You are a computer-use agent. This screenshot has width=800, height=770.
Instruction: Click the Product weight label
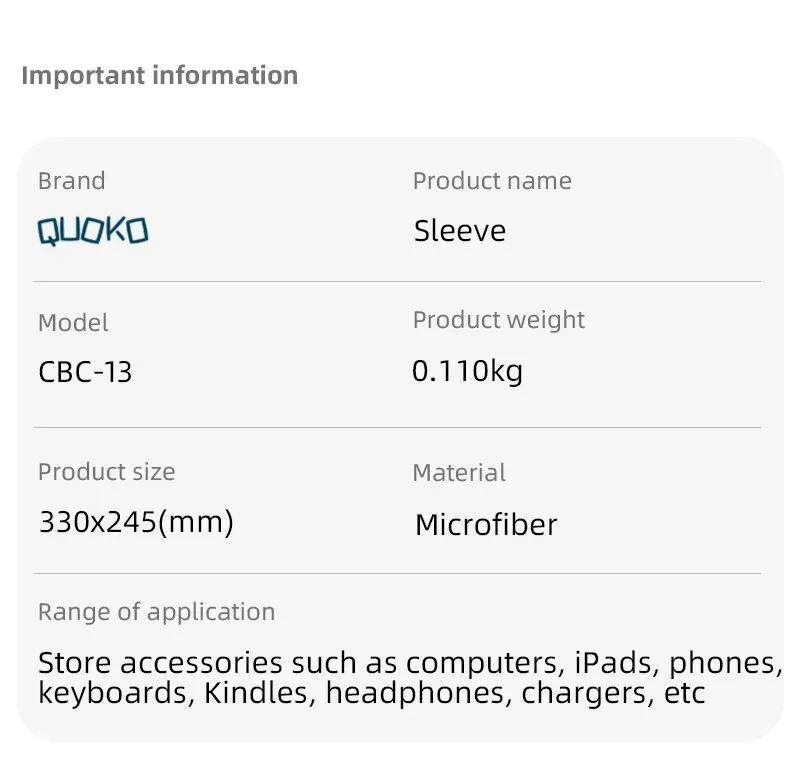tap(498, 320)
